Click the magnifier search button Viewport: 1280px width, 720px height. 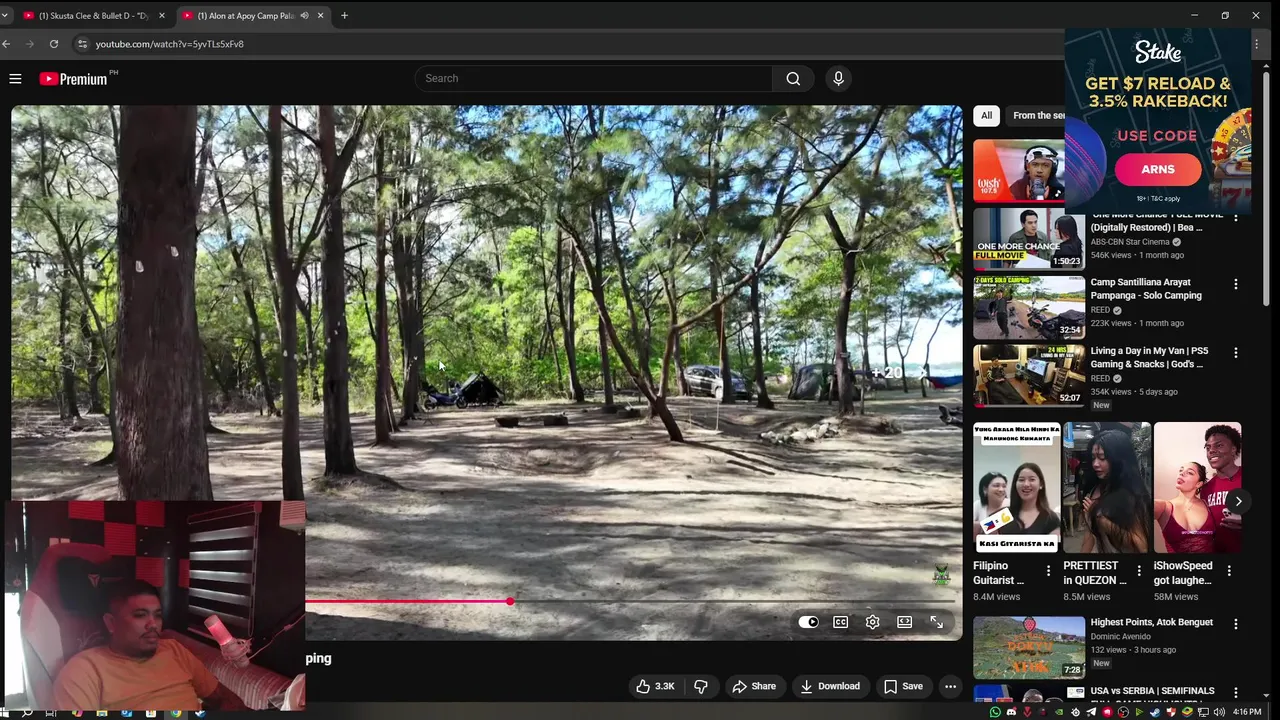coord(793,78)
